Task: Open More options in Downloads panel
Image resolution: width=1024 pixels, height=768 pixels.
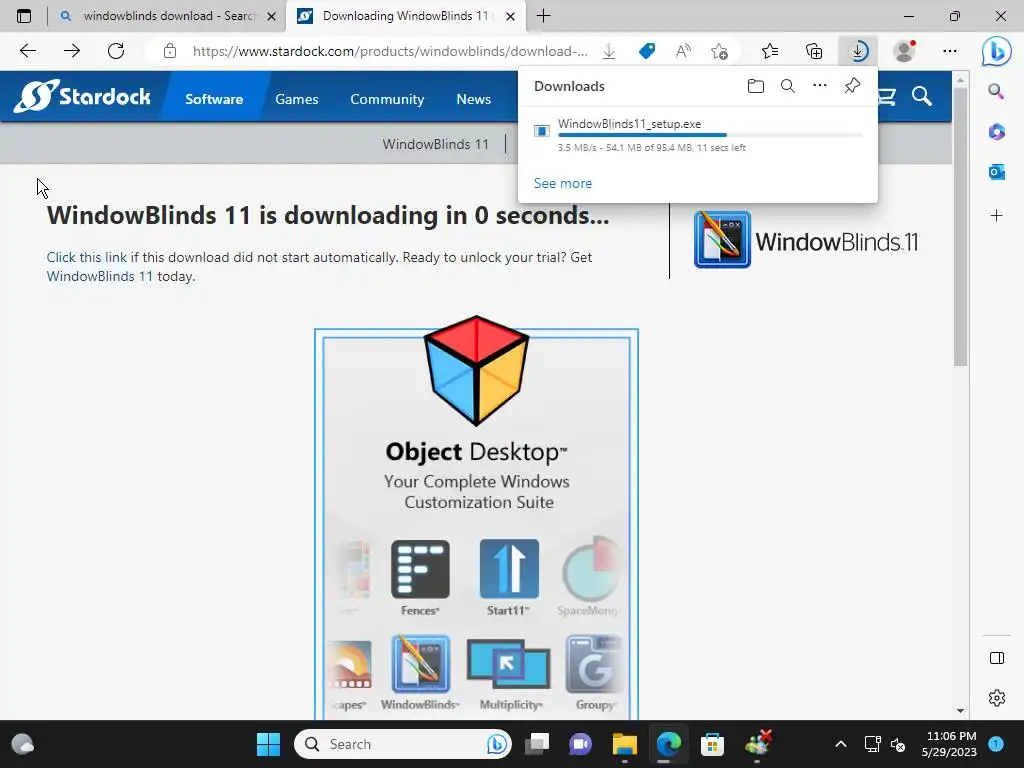Action: tap(820, 86)
